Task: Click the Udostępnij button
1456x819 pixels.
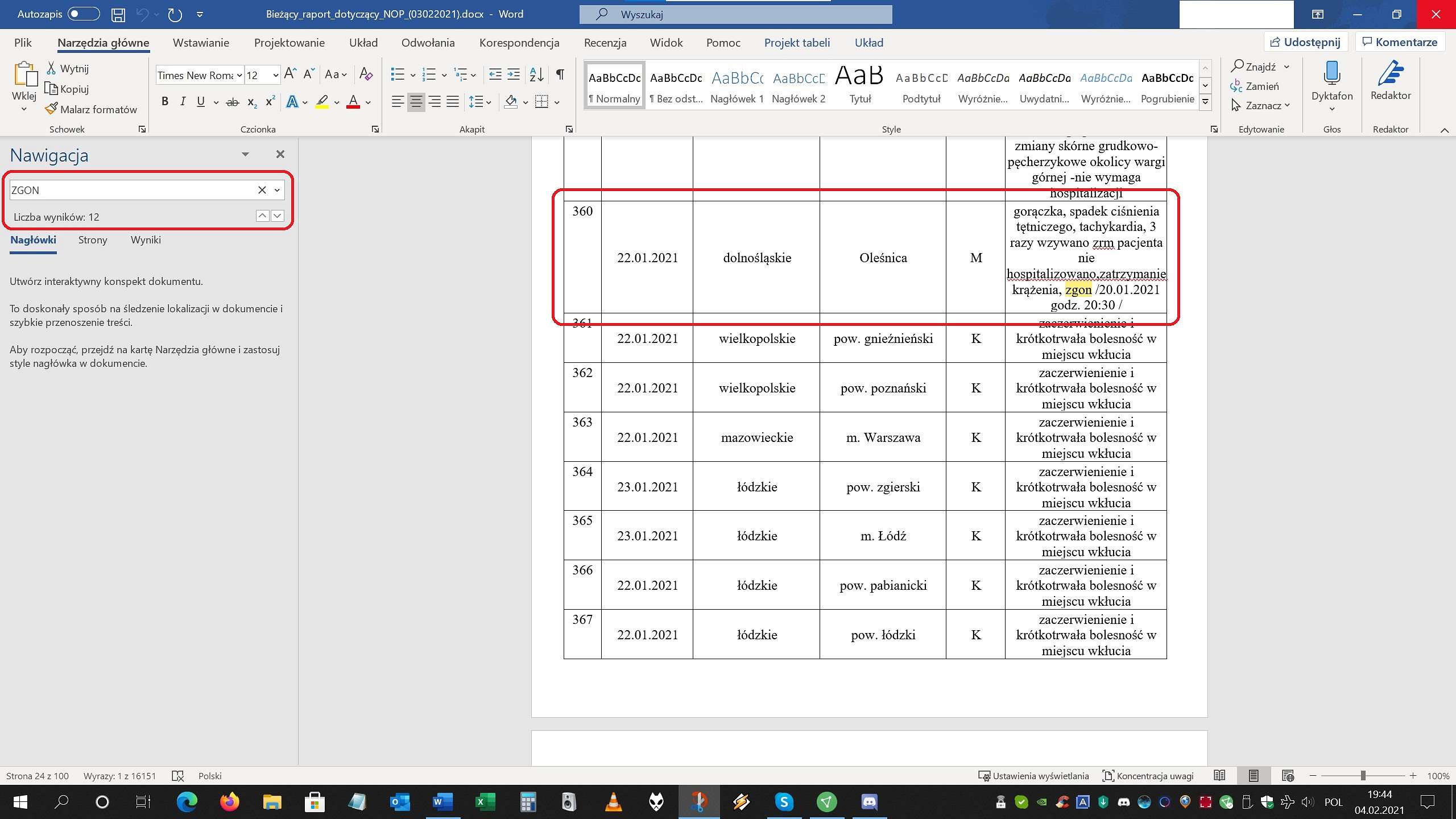Action: (1305, 42)
